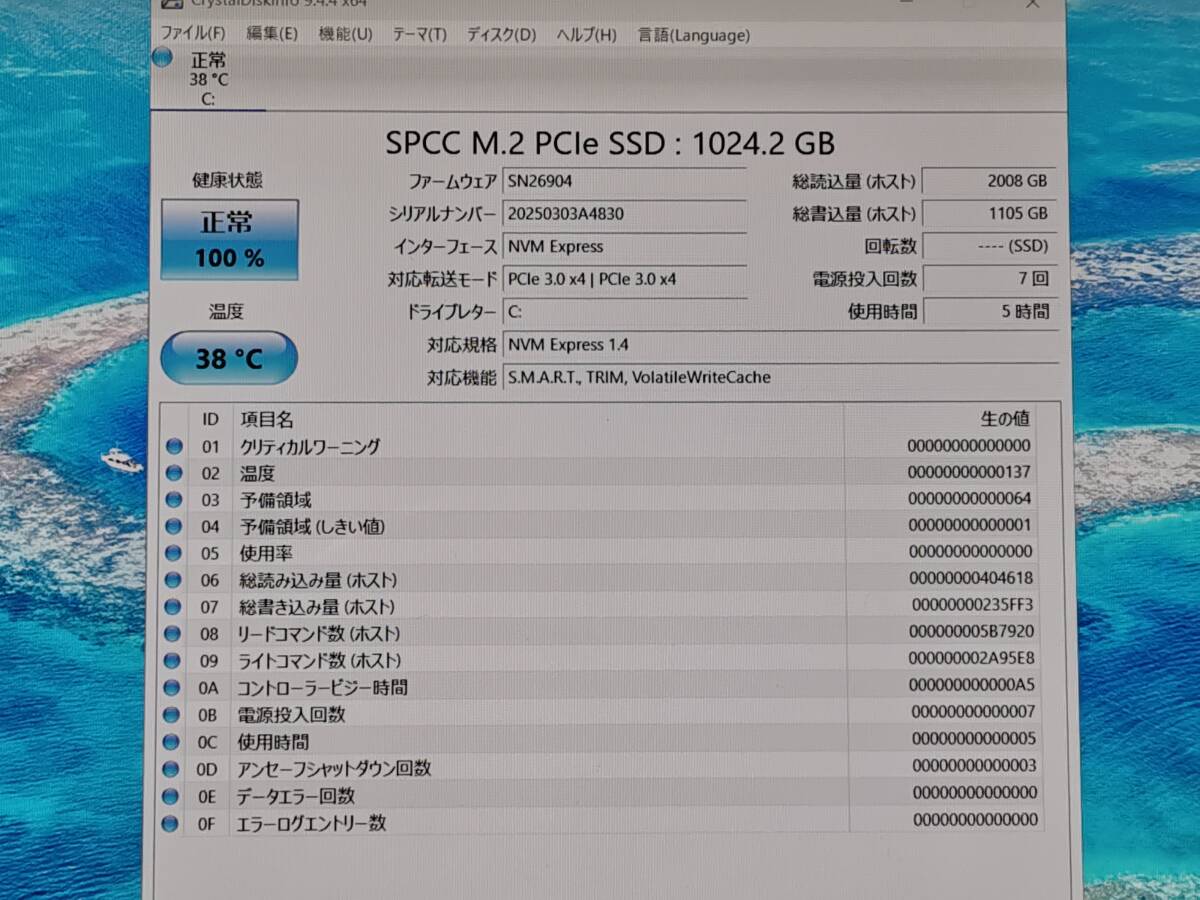Click the blue icon next to the 温度 attribute

point(173,473)
